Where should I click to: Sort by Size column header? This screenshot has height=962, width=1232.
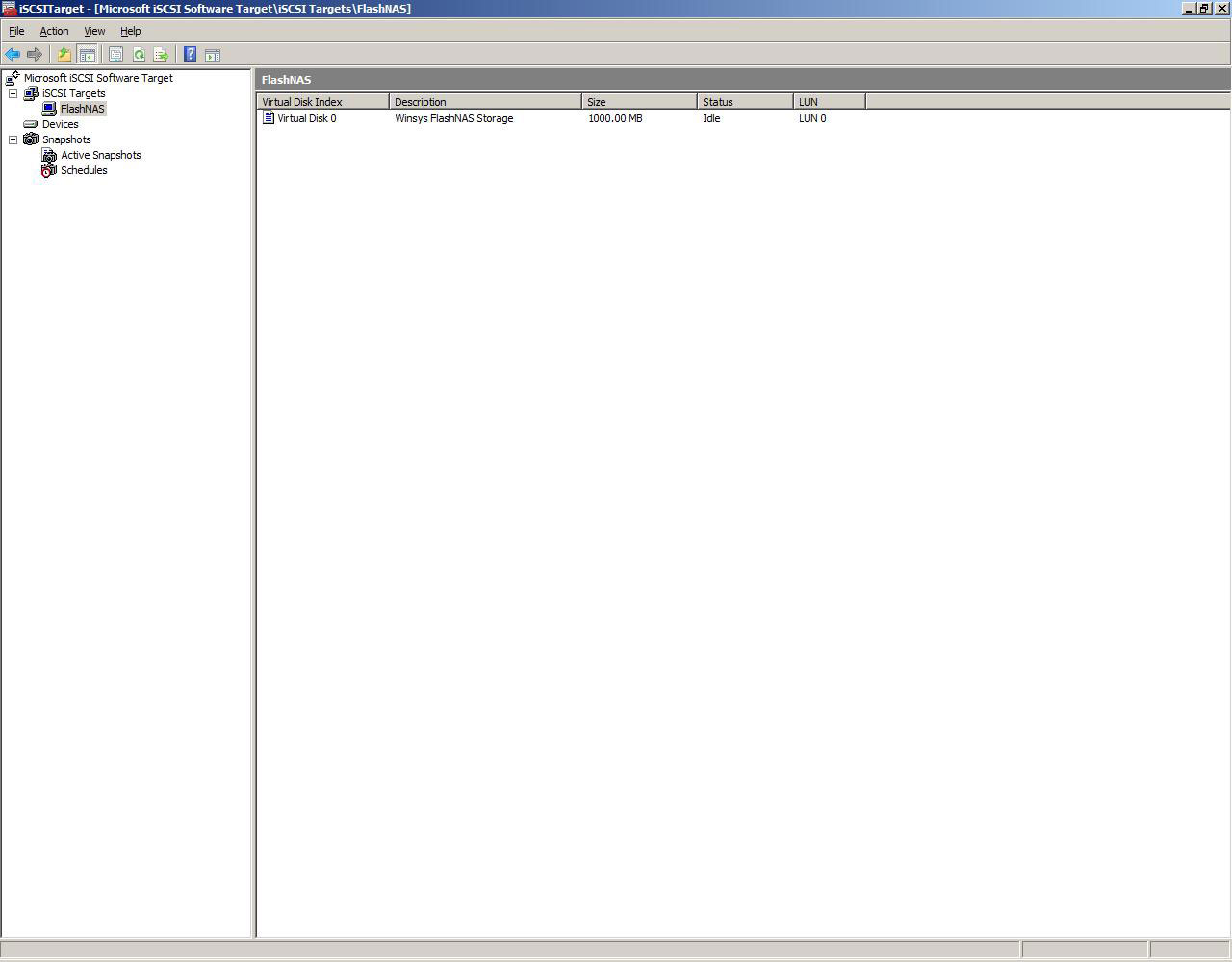[639, 101]
